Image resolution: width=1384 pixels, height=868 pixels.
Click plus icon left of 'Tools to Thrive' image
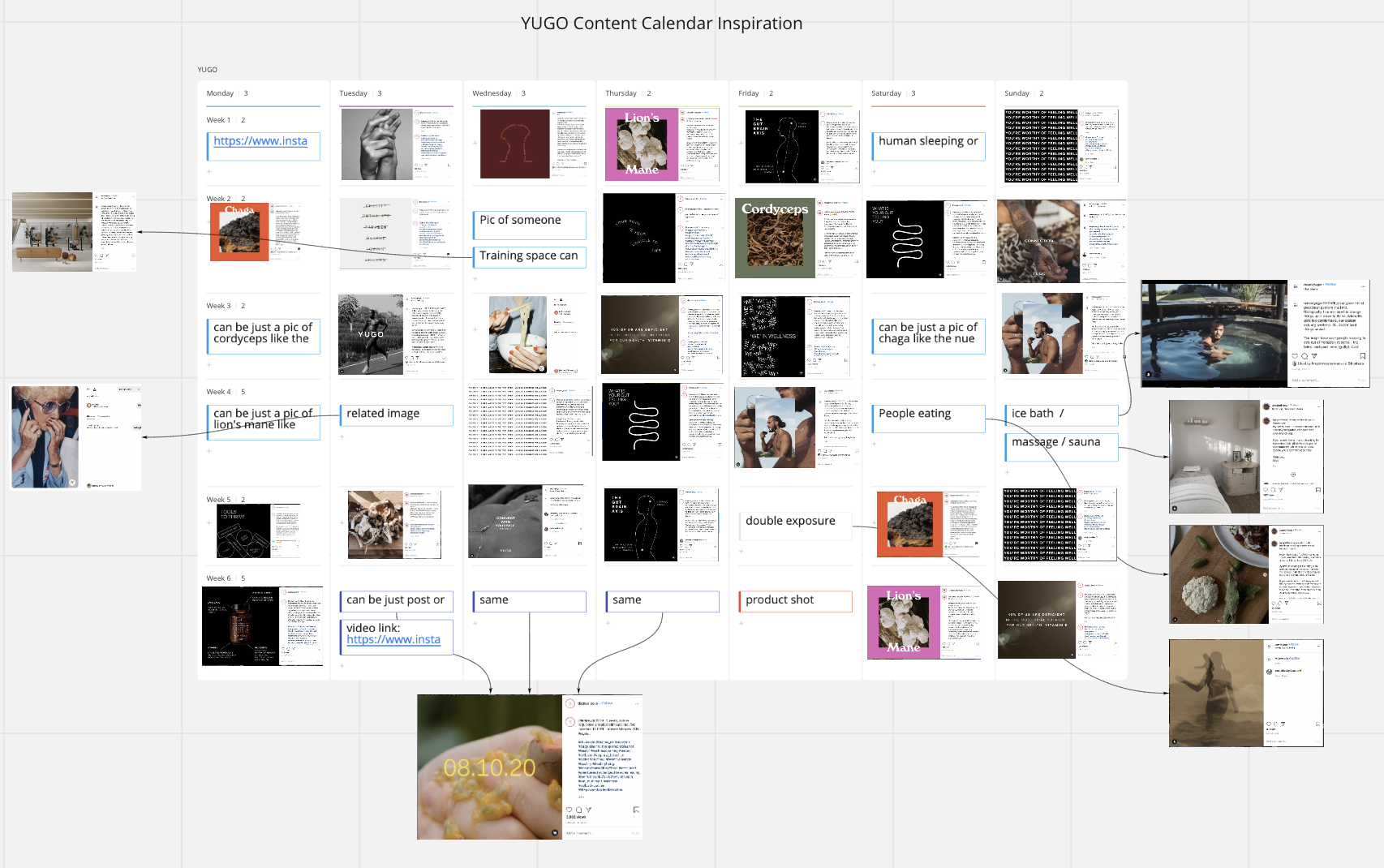pyautogui.click(x=208, y=523)
